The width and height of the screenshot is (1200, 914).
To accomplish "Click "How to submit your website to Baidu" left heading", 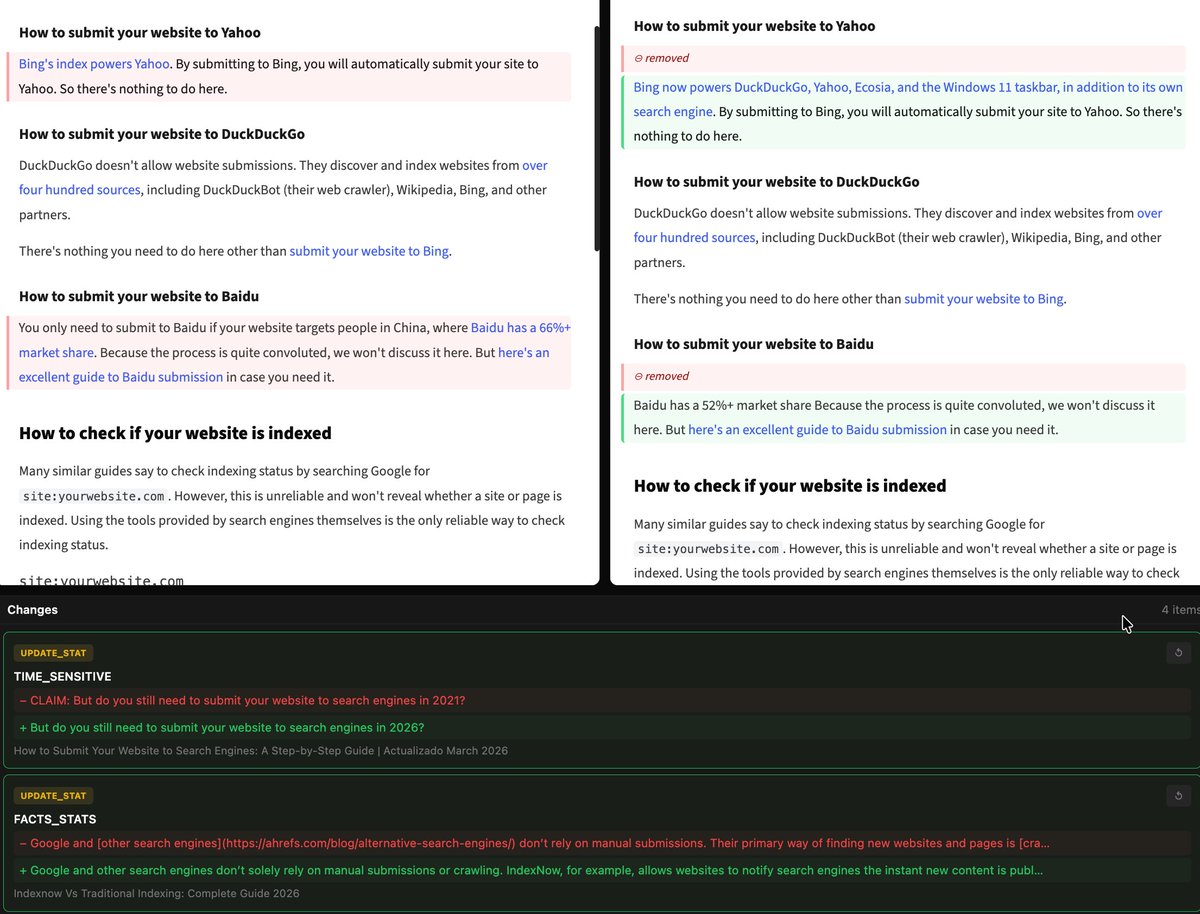I will click(139, 297).
